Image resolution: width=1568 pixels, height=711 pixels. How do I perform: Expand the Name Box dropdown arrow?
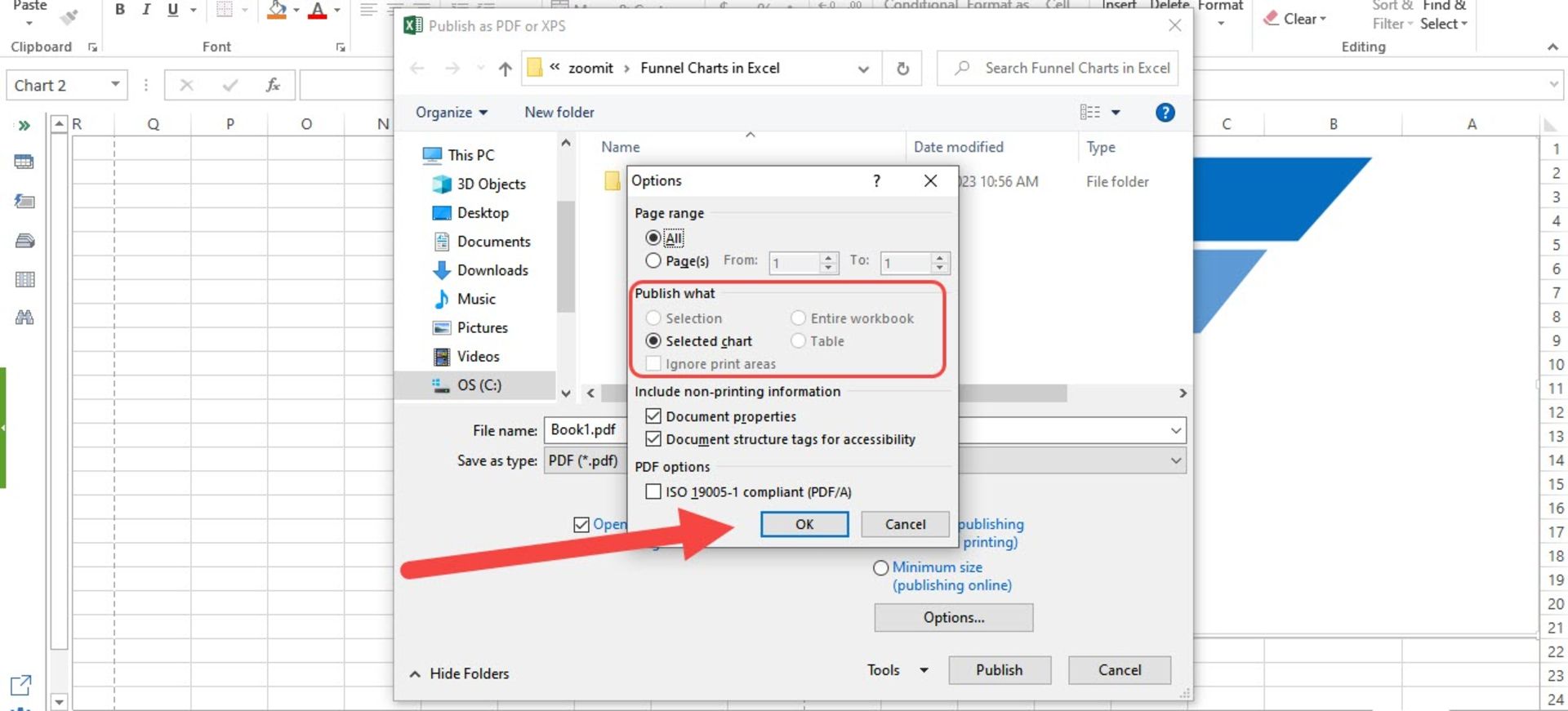(115, 85)
